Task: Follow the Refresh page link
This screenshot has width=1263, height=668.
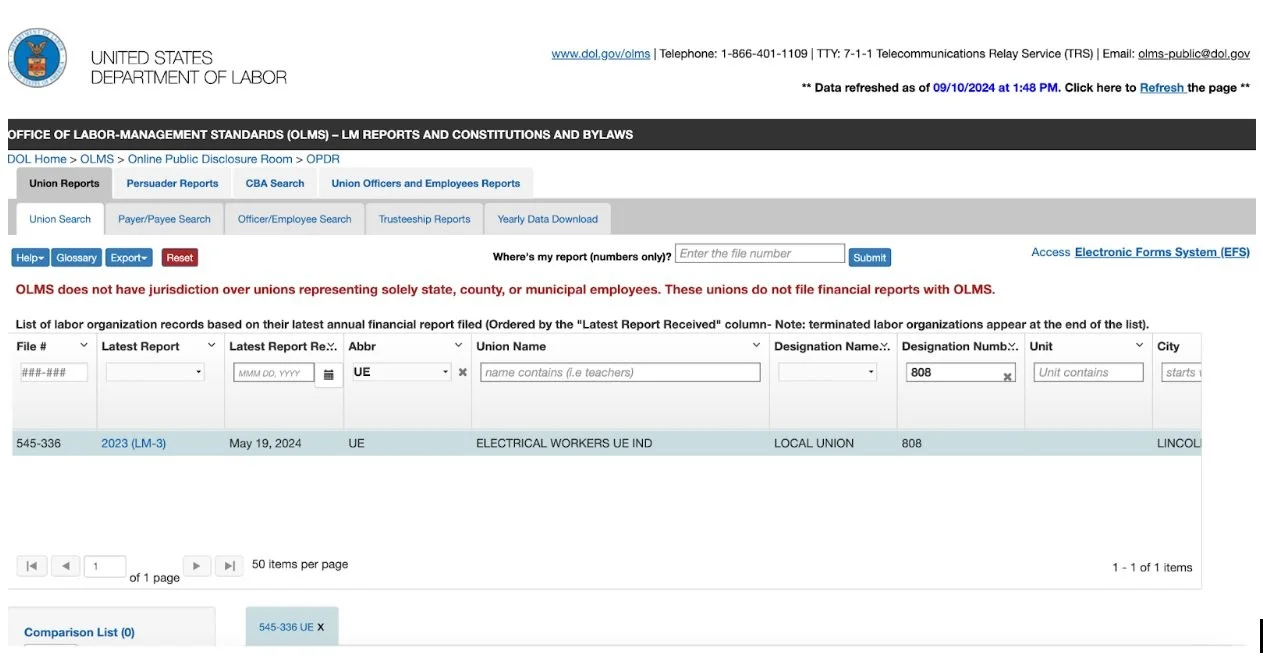Action: coord(1162,88)
